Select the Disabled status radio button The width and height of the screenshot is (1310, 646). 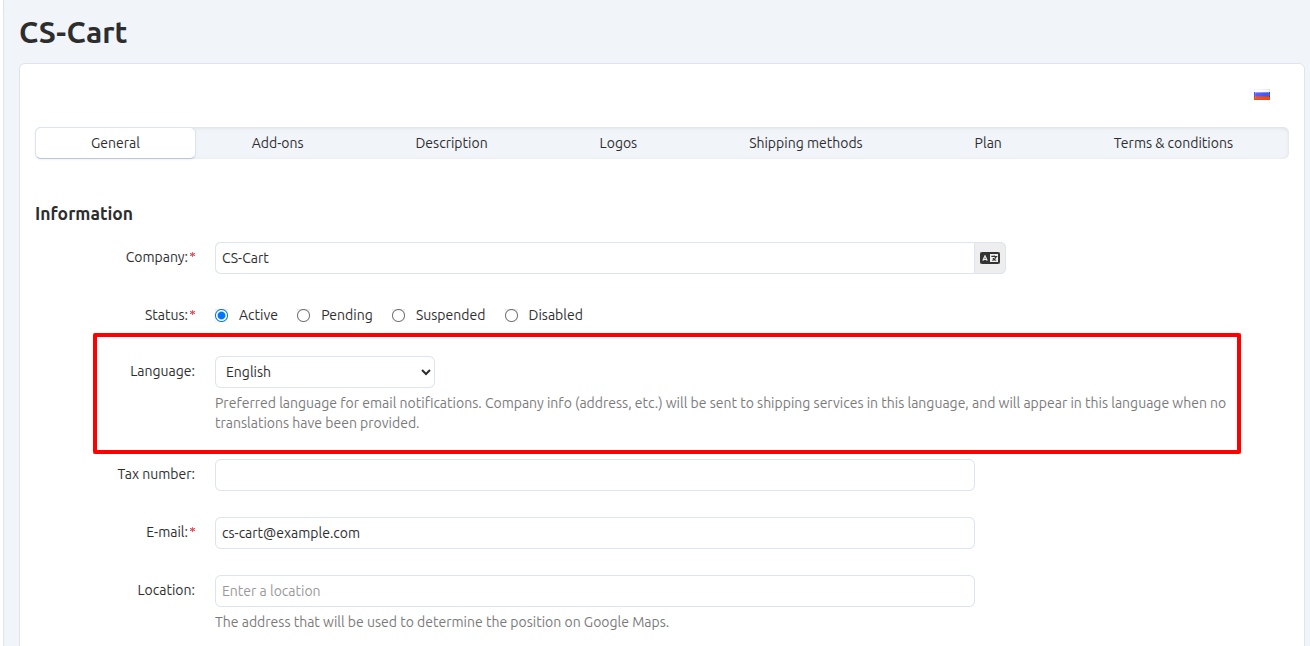[x=512, y=315]
